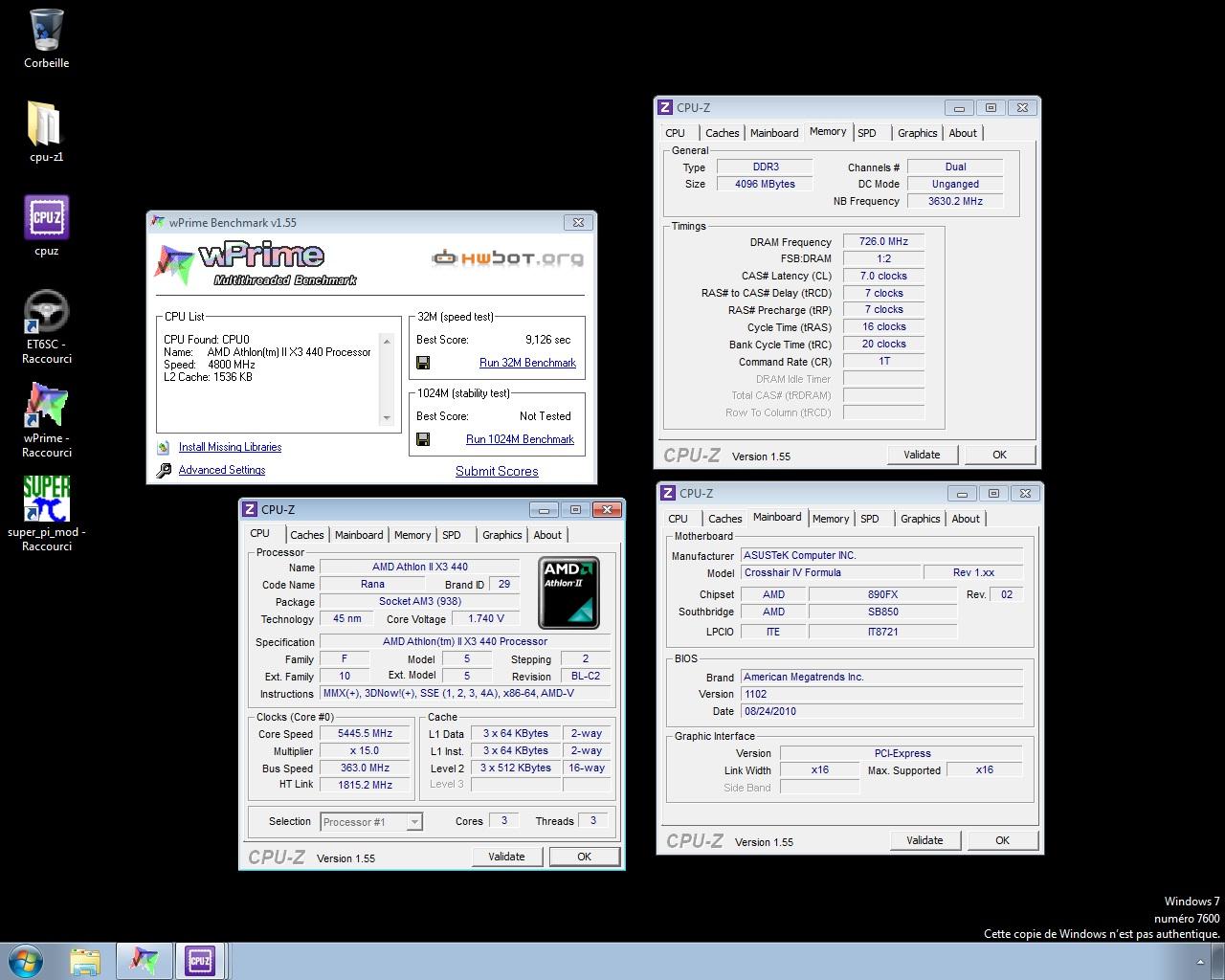Click the save icon beside Run 1024M Benchmark
Screen dimensions: 1225x980
[x=423, y=439]
